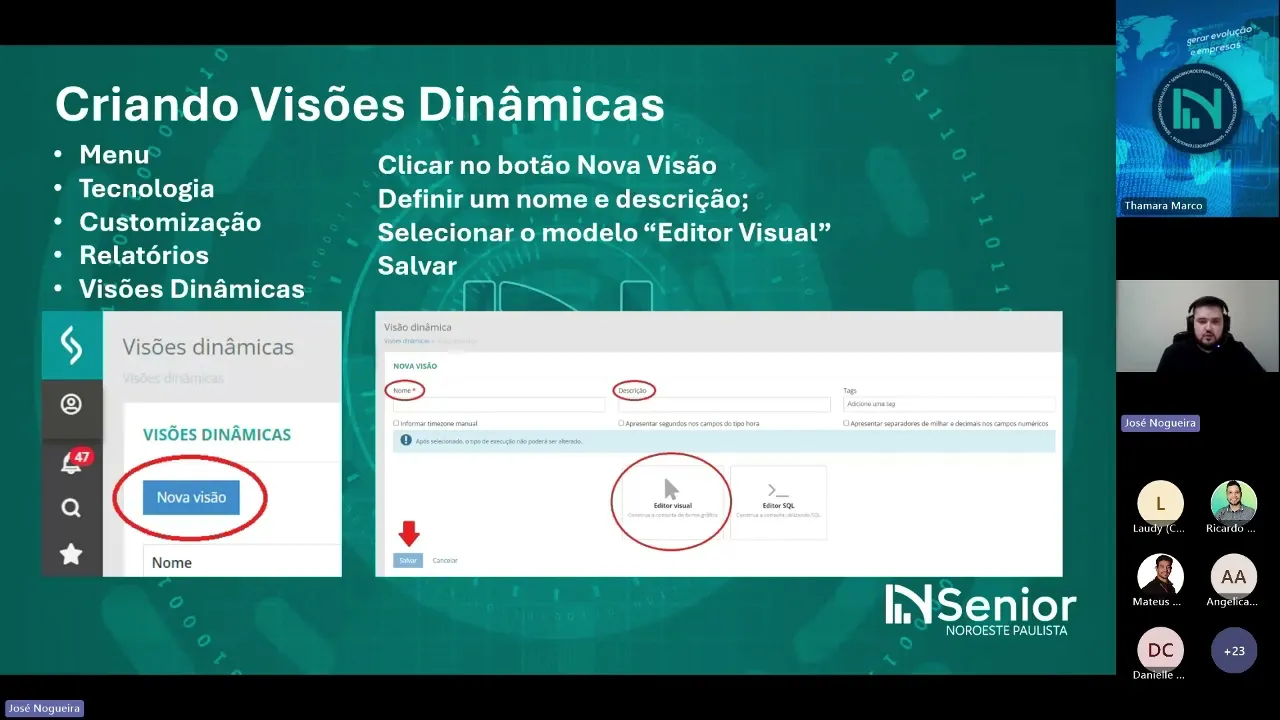Image resolution: width=1280 pixels, height=720 pixels.
Task: Click the José Nogueira label below the webcam
Action: click(x=1160, y=423)
